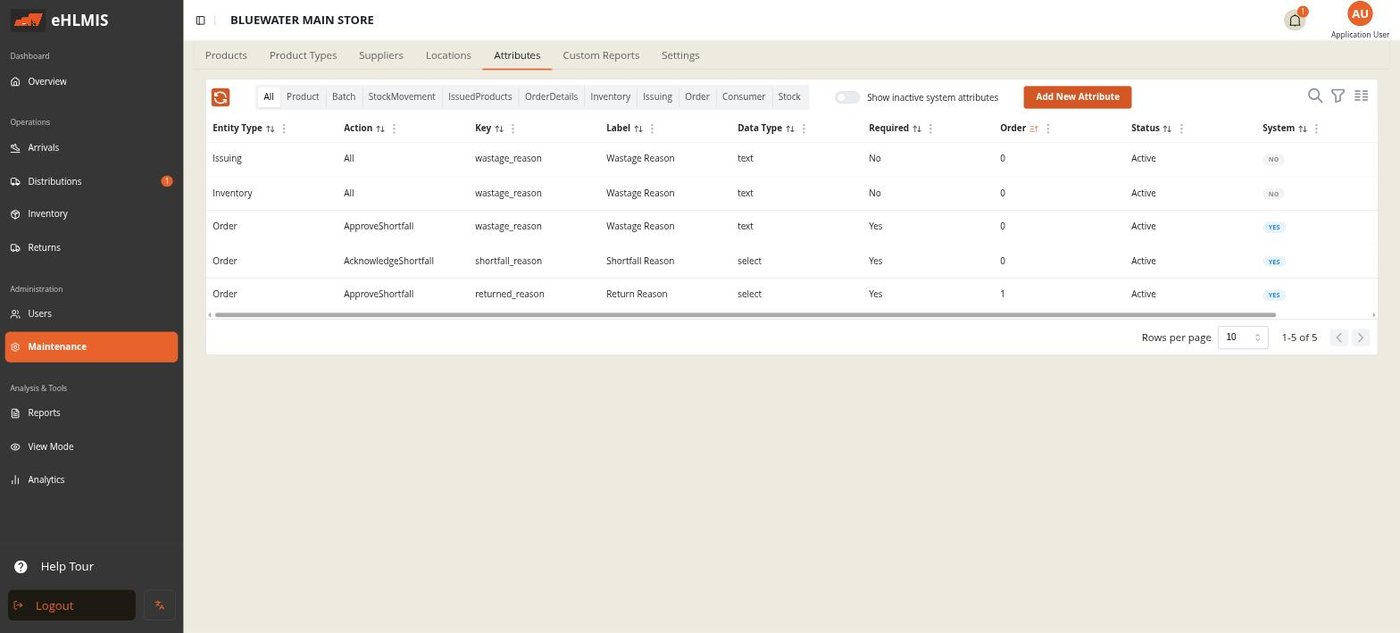This screenshot has height=633, width=1400.
Task: Sort by Key column arrows
Action: pyautogui.click(x=499, y=129)
